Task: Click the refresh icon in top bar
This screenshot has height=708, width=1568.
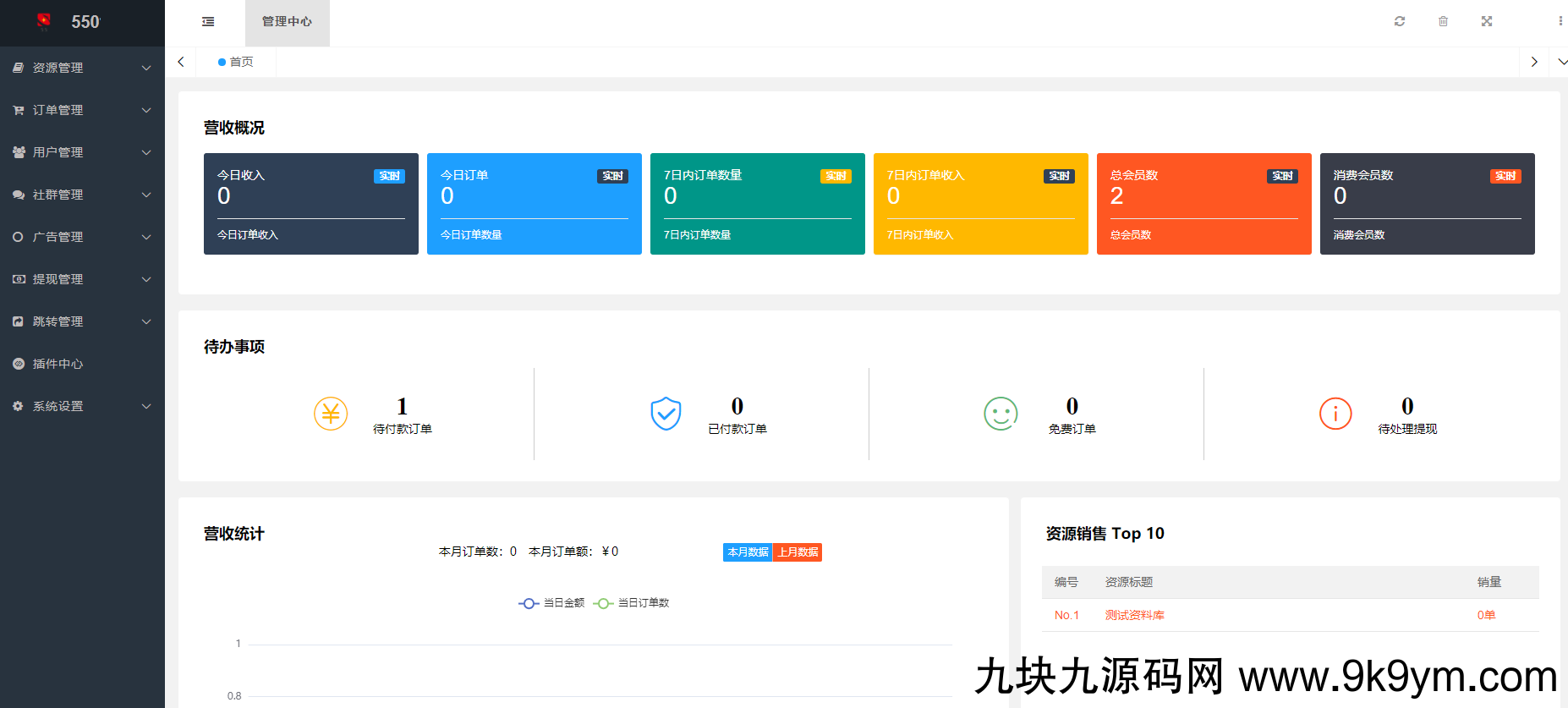Action: (1400, 21)
